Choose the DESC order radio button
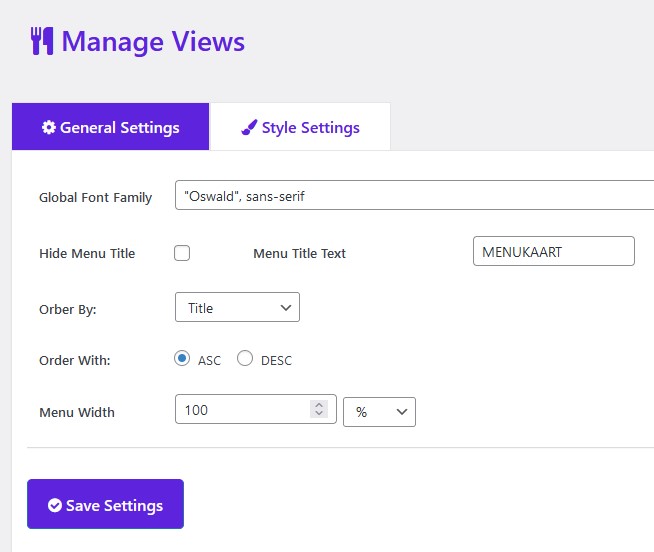This screenshot has height=552, width=654. point(245,358)
